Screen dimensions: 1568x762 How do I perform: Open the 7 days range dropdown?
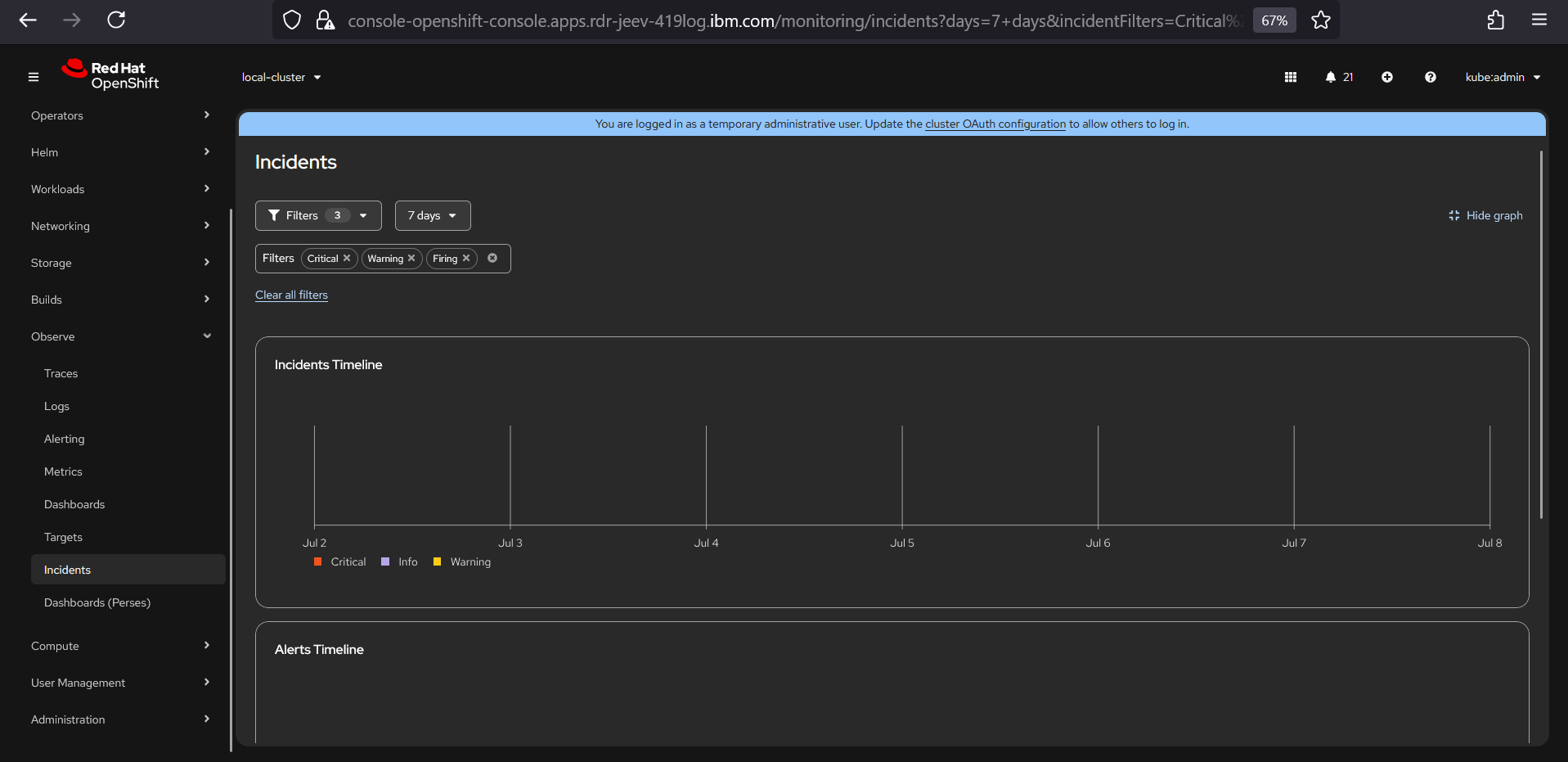click(x=432, y=215)
